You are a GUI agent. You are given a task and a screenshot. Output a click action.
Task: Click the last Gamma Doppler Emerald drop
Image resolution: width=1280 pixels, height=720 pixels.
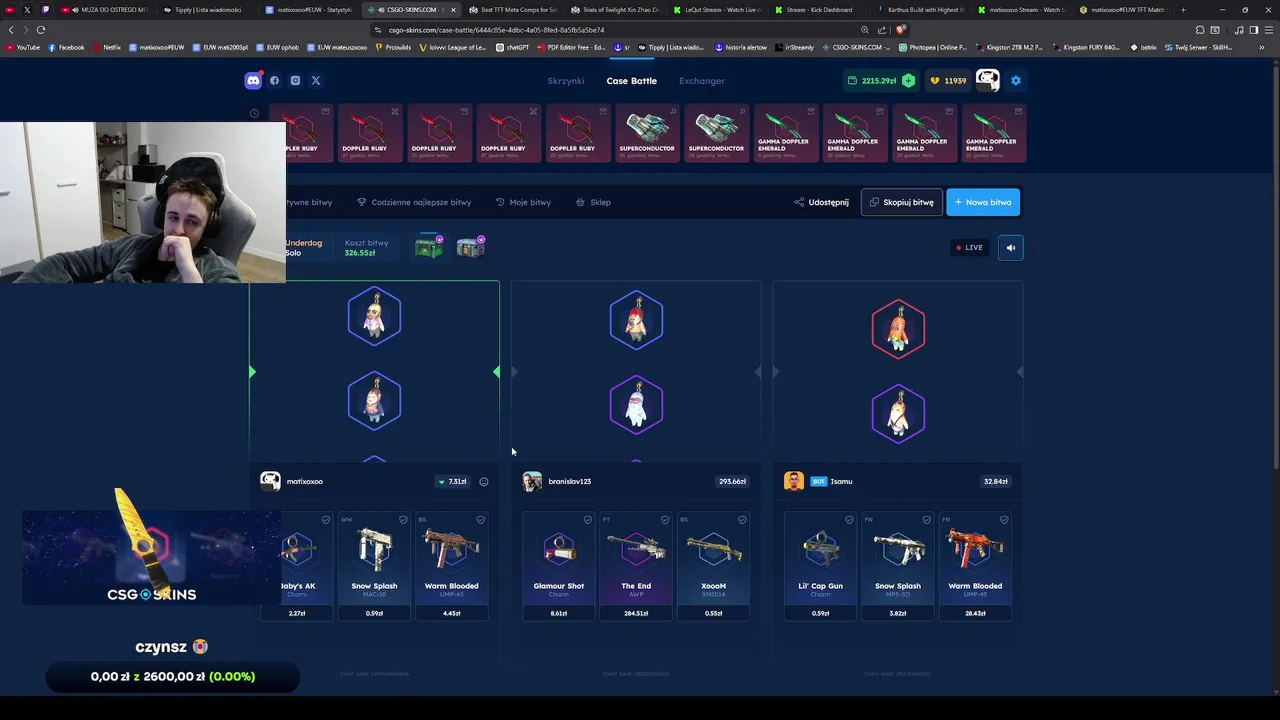tap(994, 133)
